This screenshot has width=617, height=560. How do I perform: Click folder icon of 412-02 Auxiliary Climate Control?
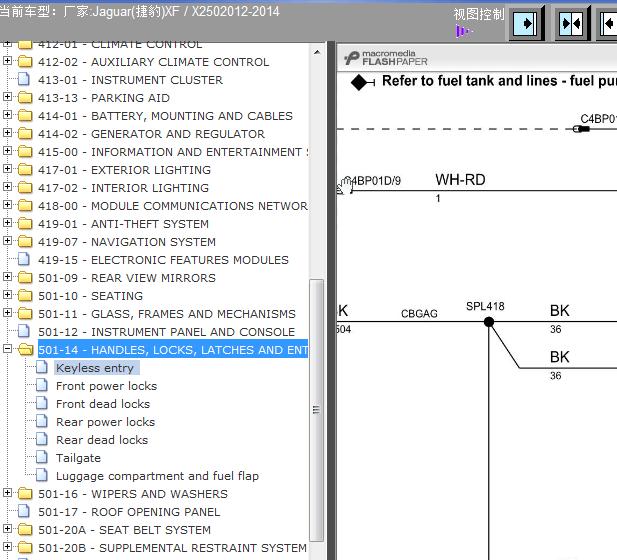26,61
